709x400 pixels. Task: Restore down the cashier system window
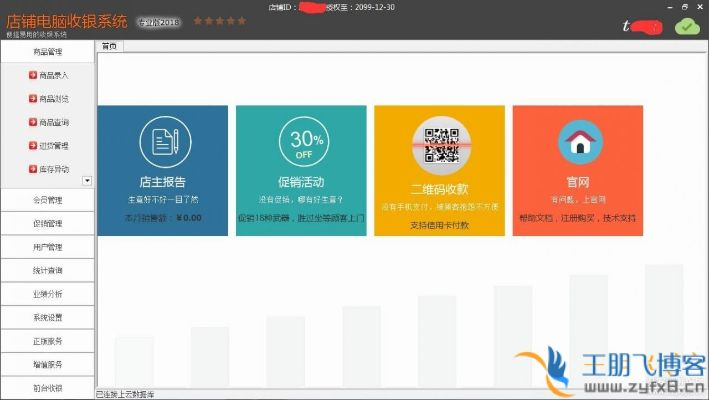tap(685, 7)
